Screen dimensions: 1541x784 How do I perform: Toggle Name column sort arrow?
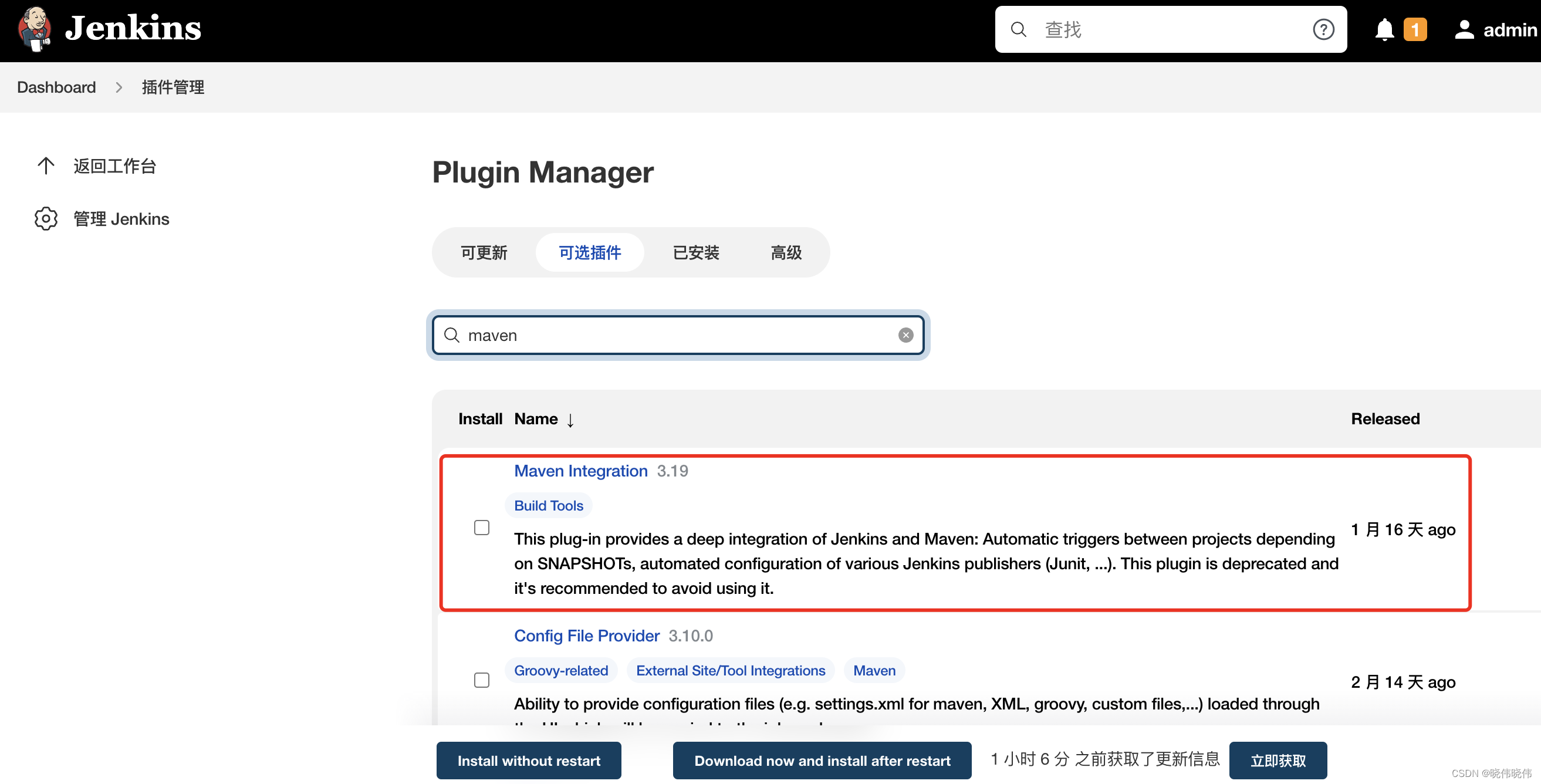(x=570, y=420)
